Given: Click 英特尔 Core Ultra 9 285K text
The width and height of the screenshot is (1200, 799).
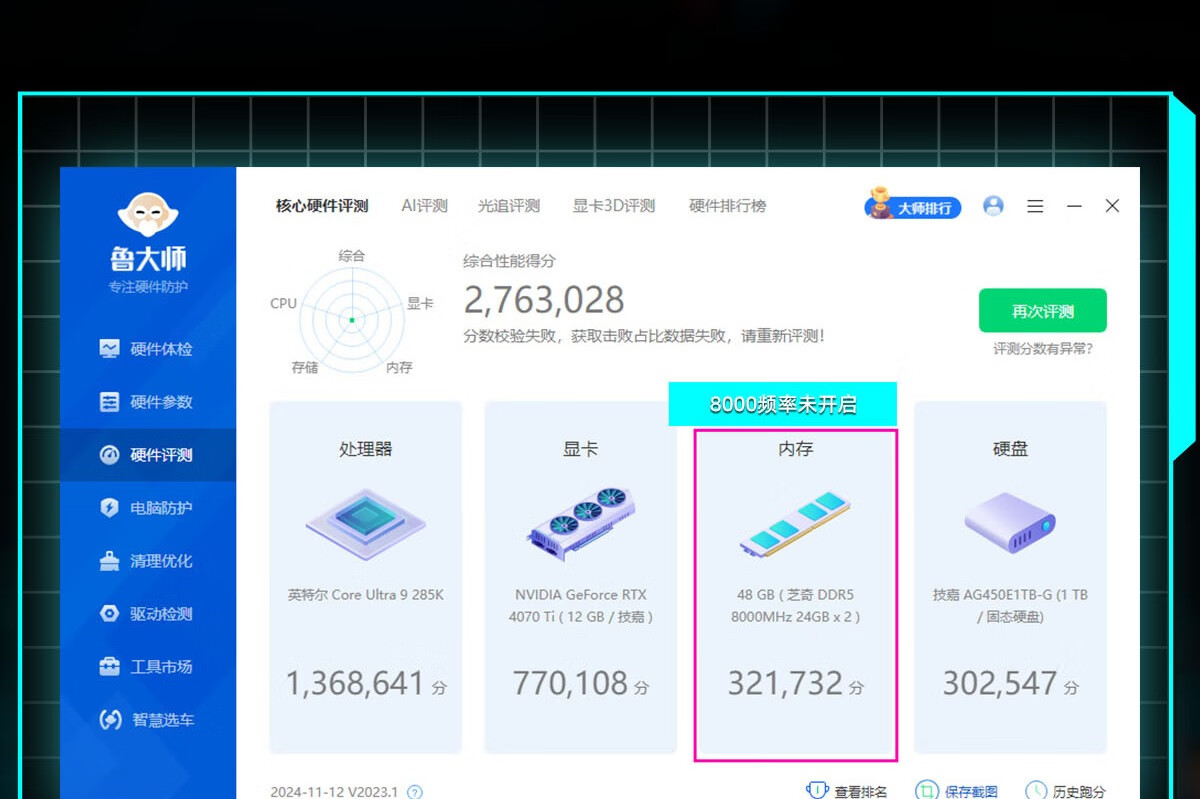Looking at the screenshot, I should (x=366, y=594).
